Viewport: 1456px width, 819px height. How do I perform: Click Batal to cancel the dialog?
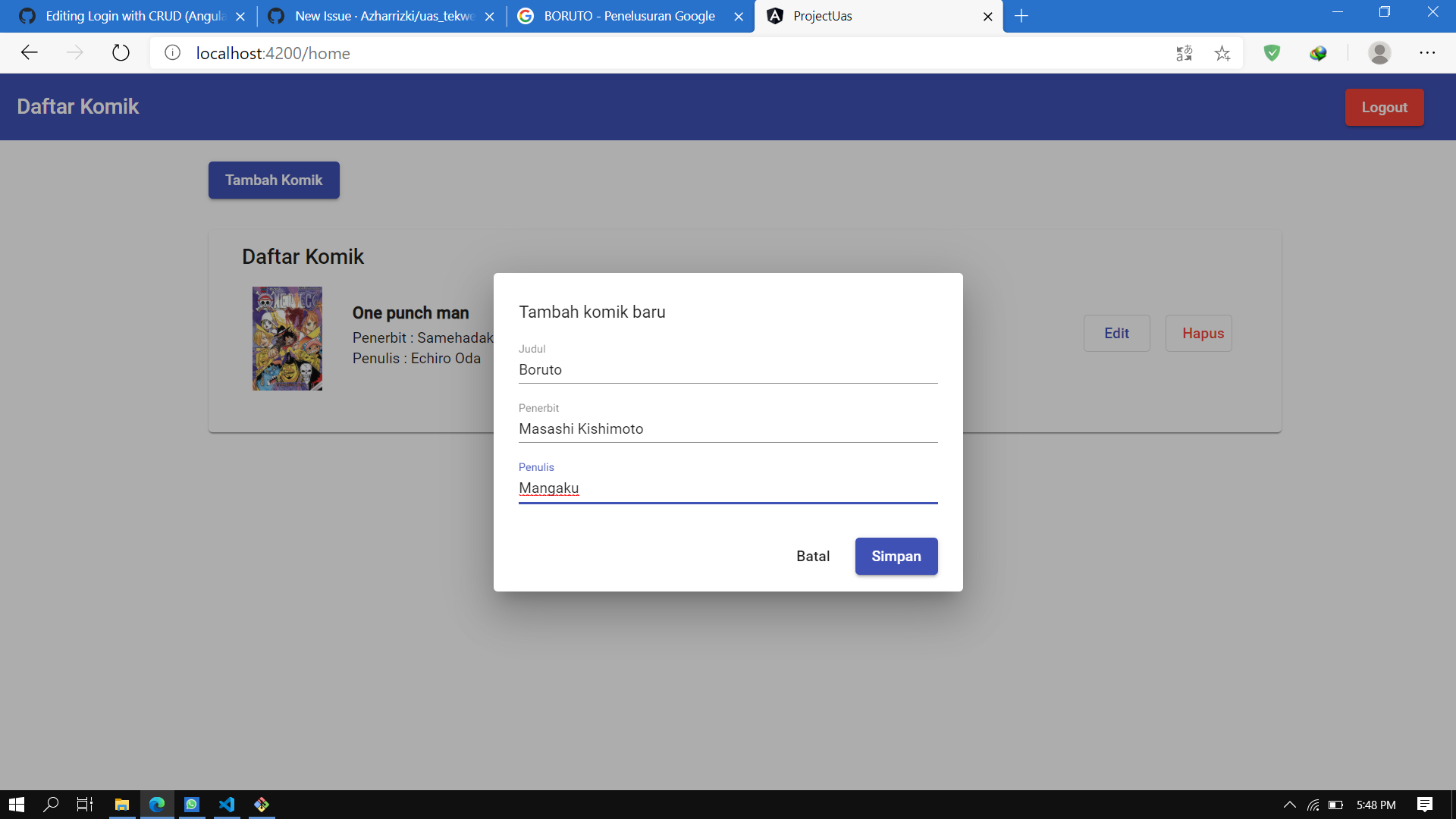click(x=813, y=556)
